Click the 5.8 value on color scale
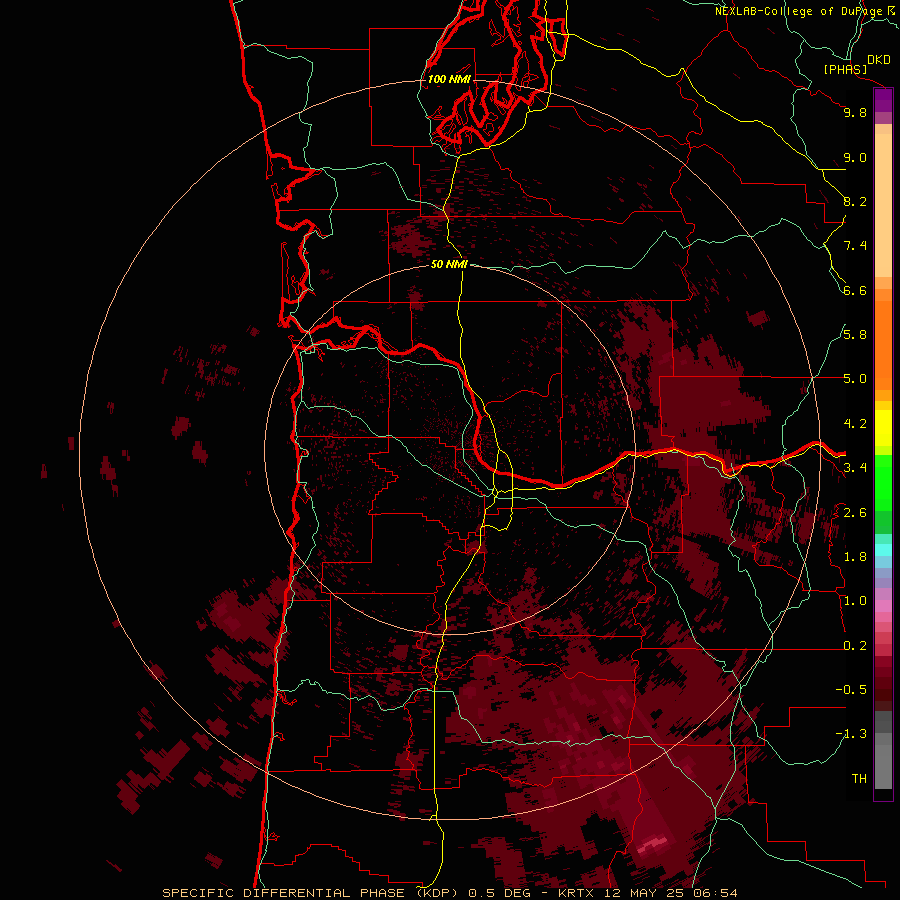Screen dimensions: 900x900 click(x=855, y=335)
